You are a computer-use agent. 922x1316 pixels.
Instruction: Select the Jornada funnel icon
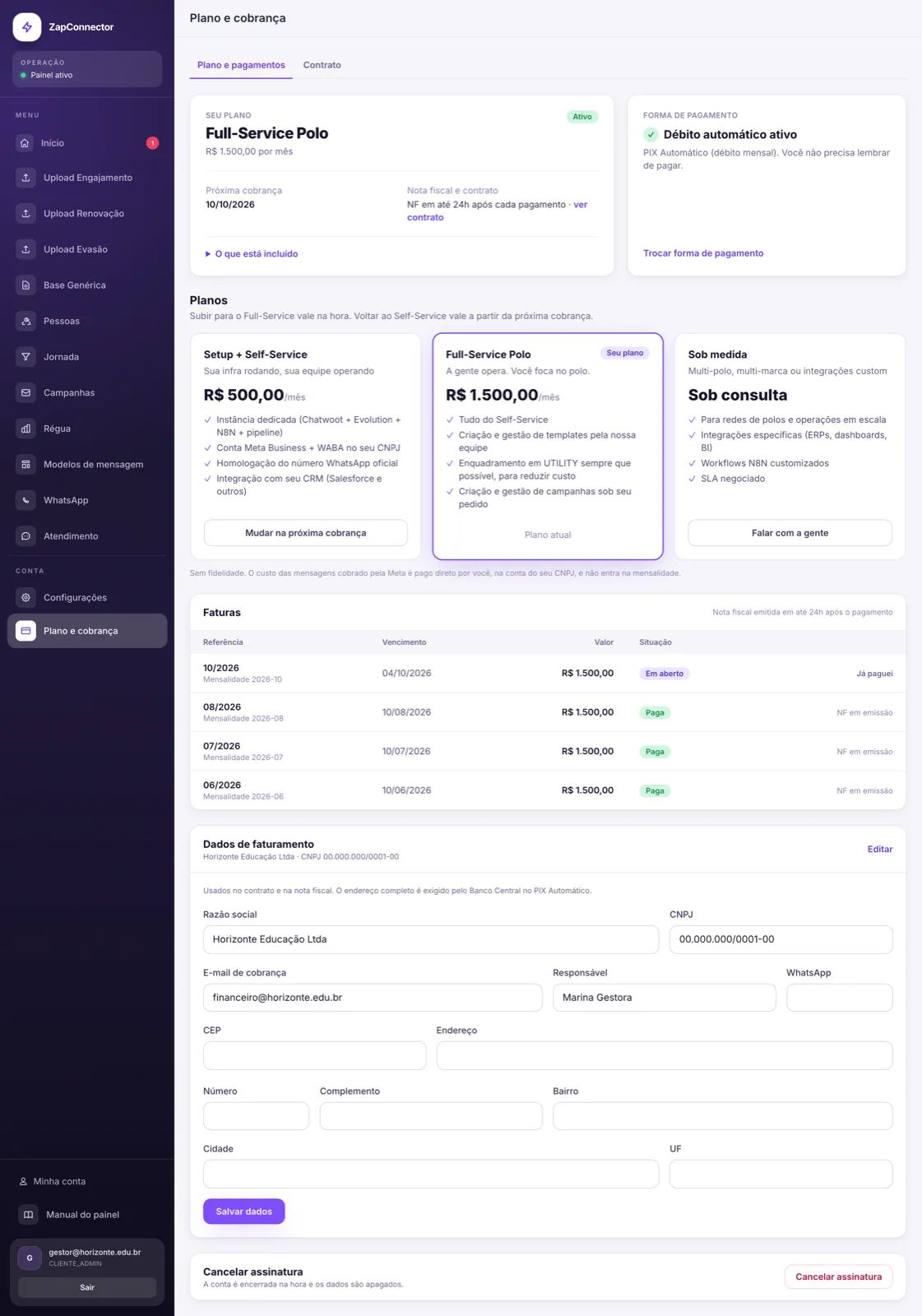25,357
